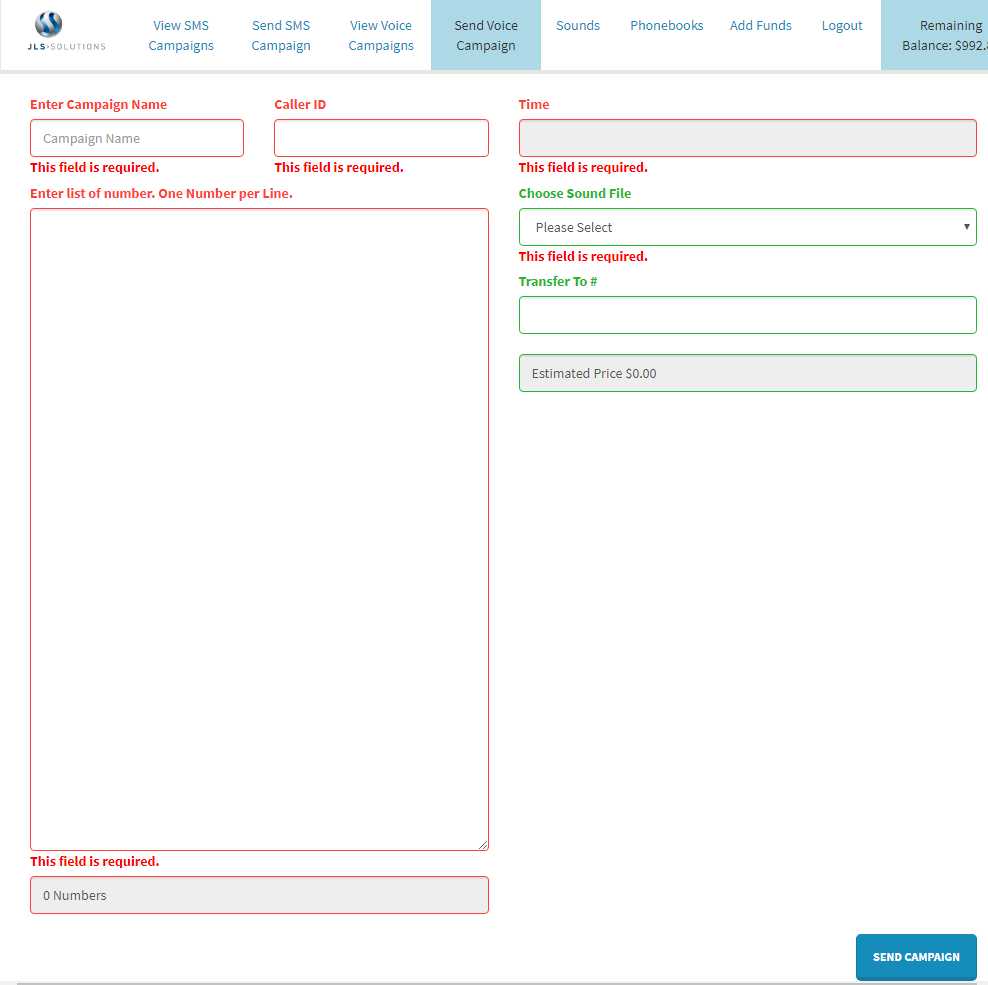The image size is (988, 985).
Task: Click the required error under Sound File
Action: point(583,256)
